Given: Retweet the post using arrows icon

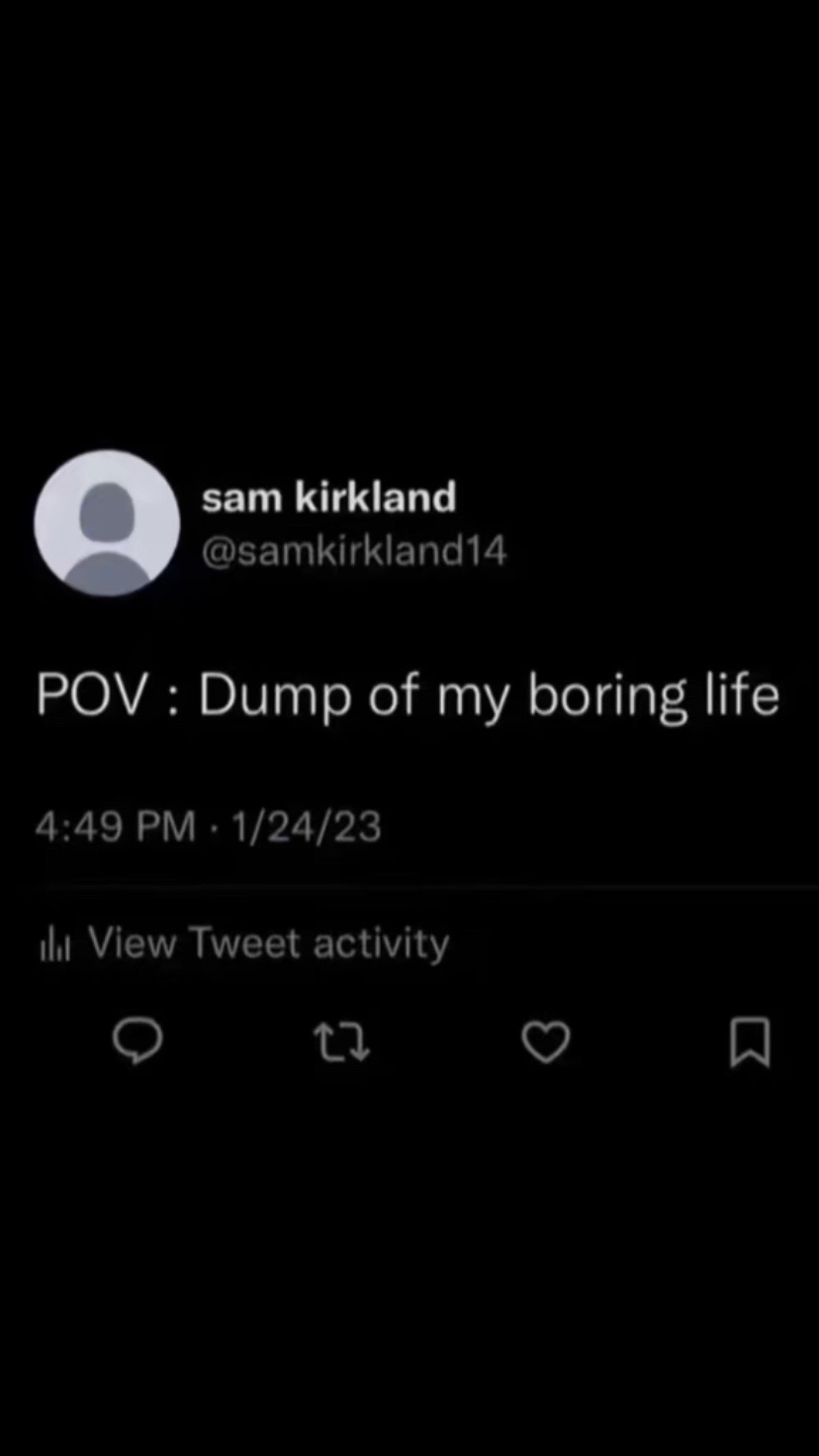Looking at the screenshot, I should [342, 1044].
